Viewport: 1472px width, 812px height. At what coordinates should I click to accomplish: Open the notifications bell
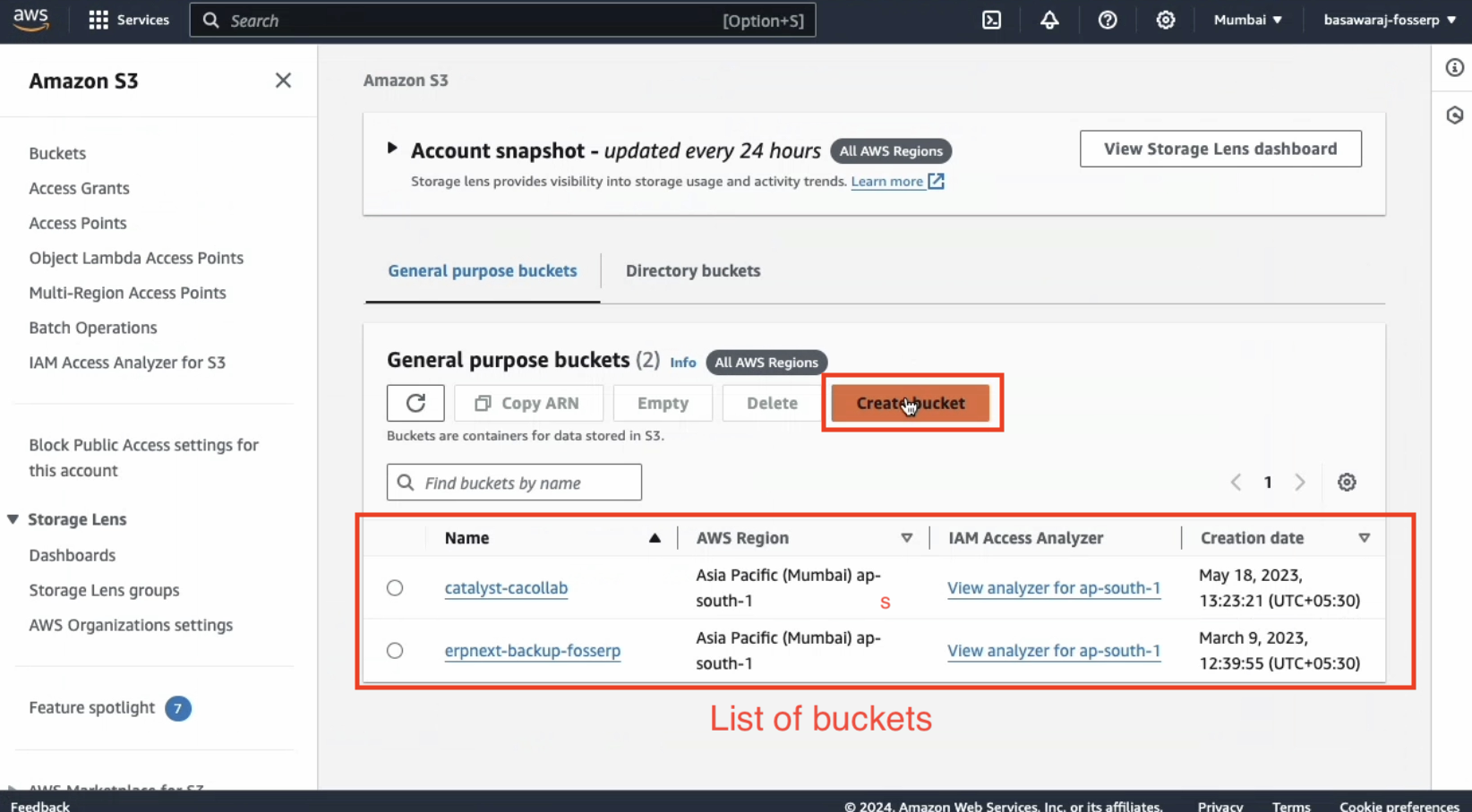(1049, 20)
